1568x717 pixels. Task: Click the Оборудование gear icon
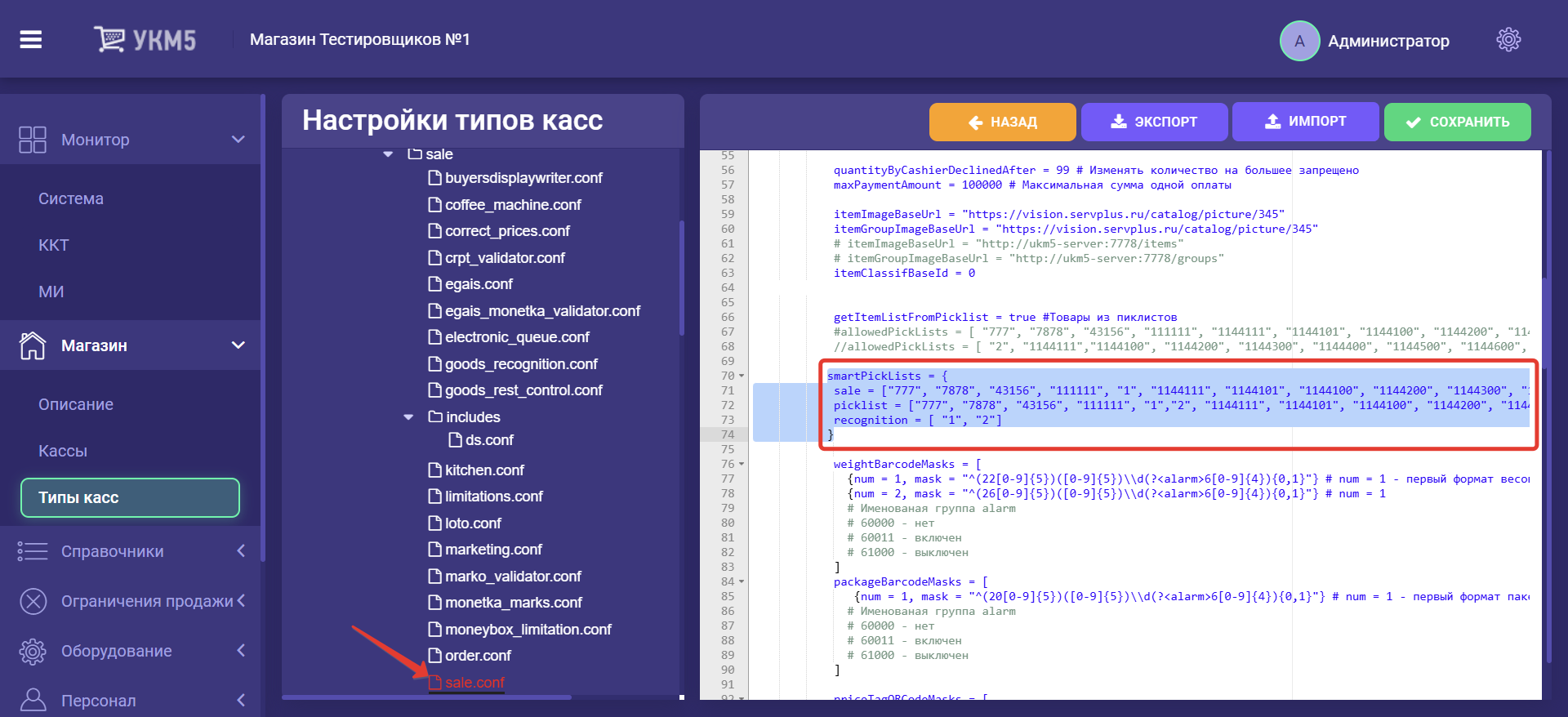pyautogui.click(x=33, y=652)
